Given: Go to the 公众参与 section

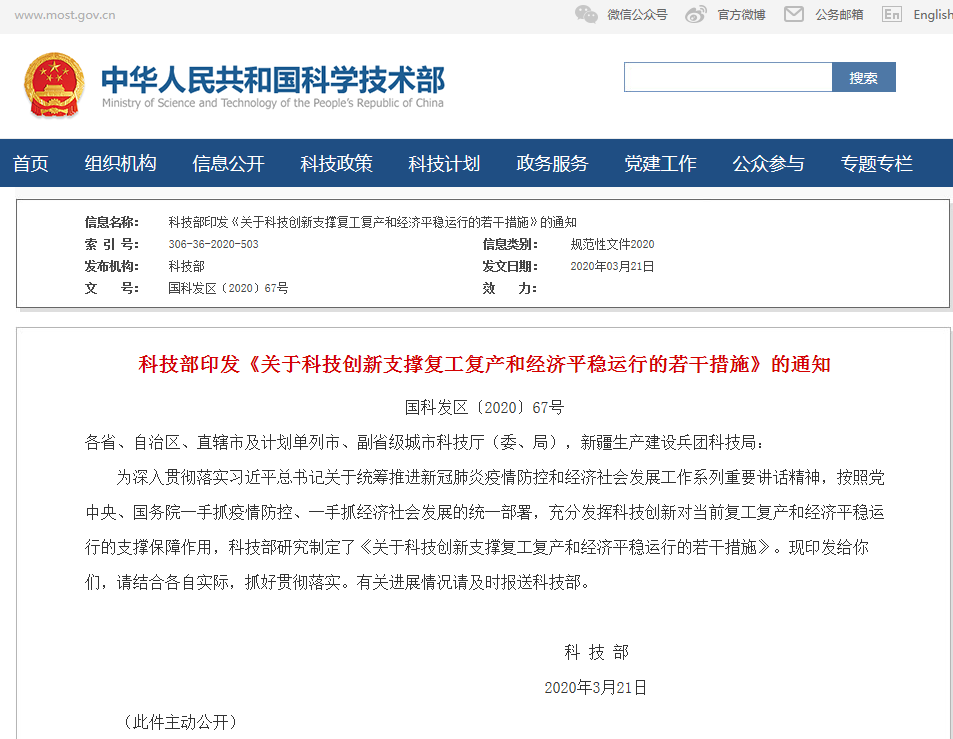Looking at the screenshot, I should pyautogui.click(x=768, y=163).
